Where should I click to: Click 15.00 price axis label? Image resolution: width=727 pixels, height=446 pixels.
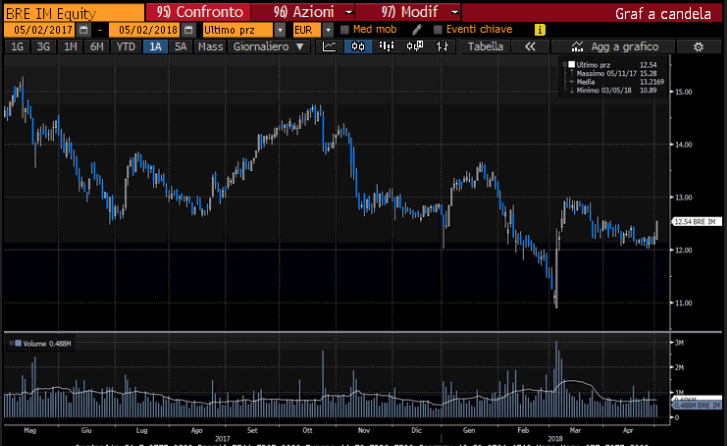point(683,92)
